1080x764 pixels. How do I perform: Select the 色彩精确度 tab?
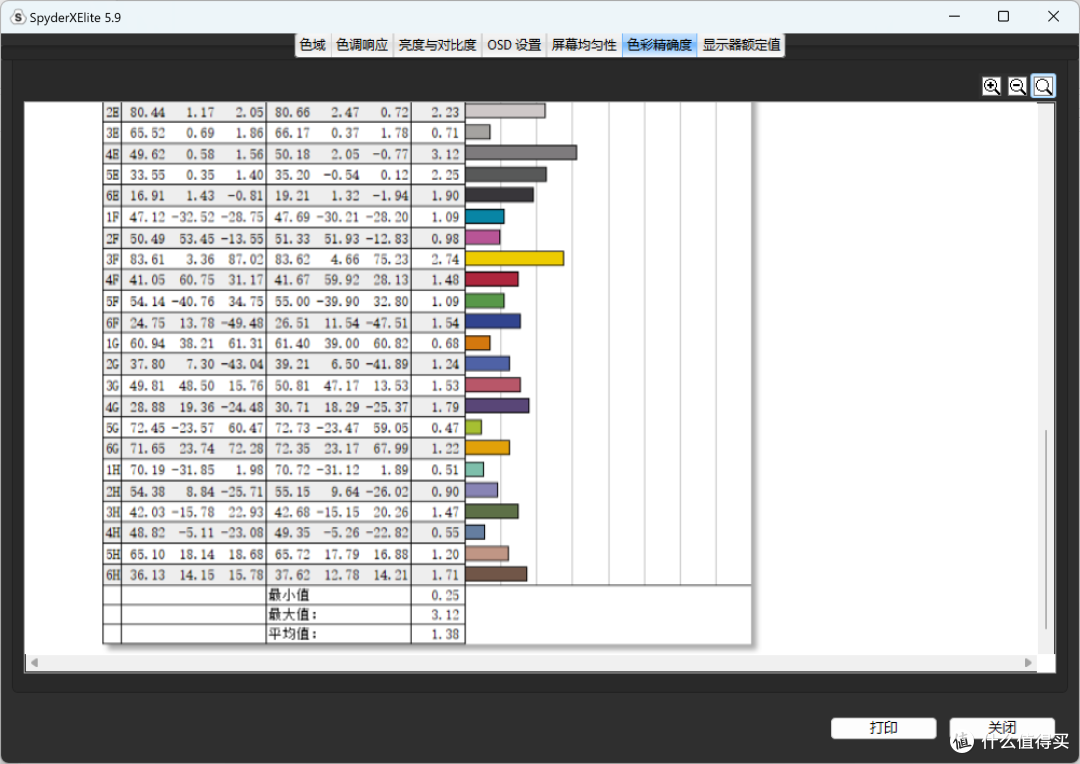(x=659, y=45)
